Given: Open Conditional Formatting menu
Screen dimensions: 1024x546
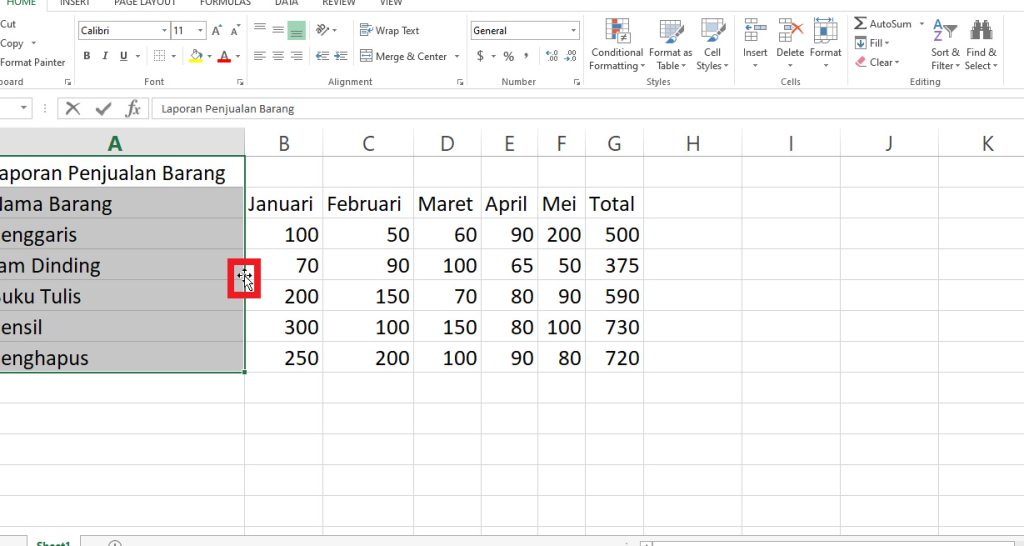Looking at the screenshot, I should (x=616, y=44).
